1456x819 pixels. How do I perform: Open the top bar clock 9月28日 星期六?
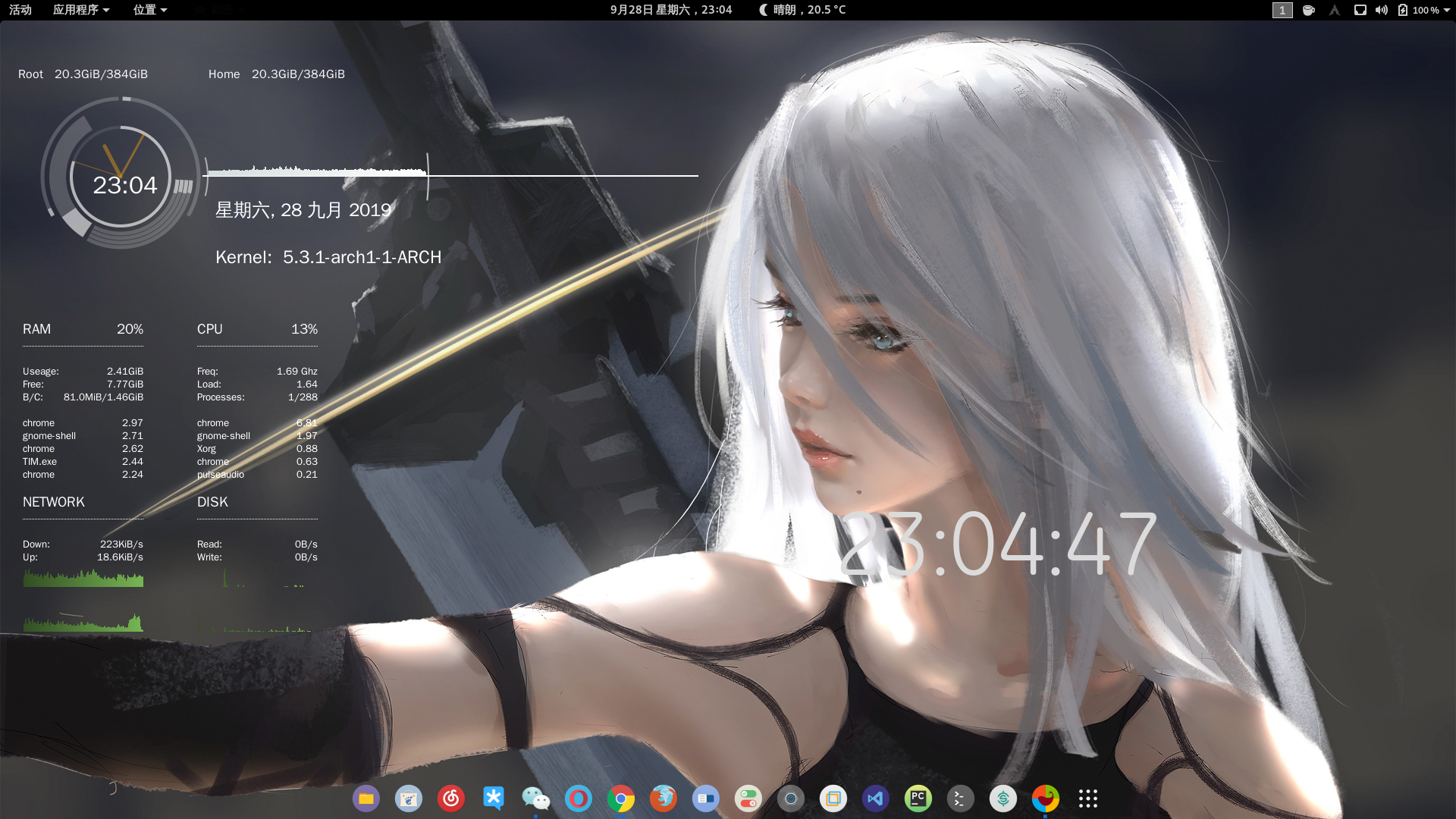671,10
